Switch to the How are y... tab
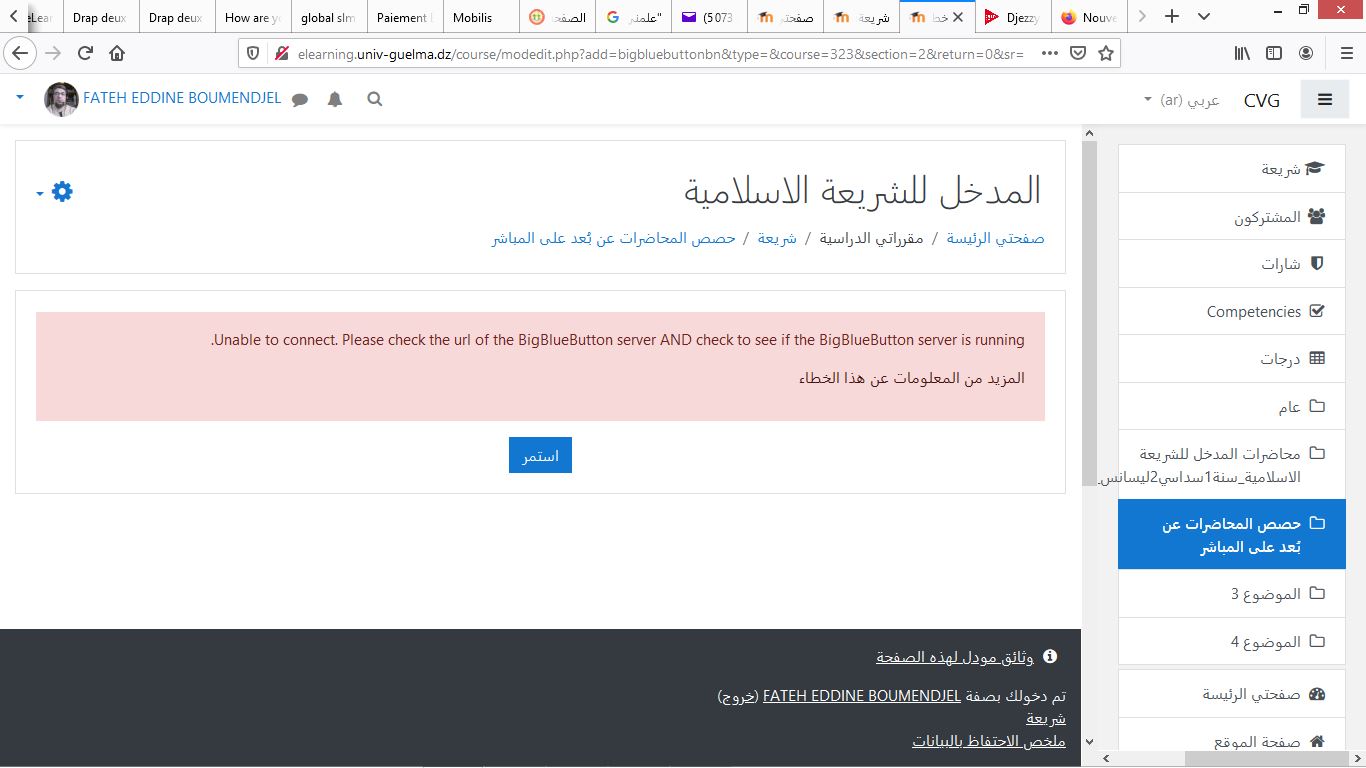This screenshot has height=768, width=1366. [x=253, y=17]
